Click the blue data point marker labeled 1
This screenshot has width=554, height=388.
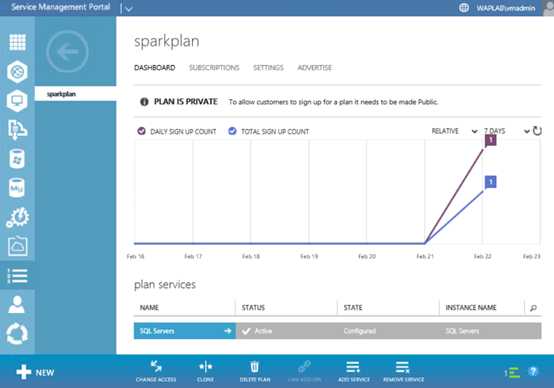[x=490, y=182]
